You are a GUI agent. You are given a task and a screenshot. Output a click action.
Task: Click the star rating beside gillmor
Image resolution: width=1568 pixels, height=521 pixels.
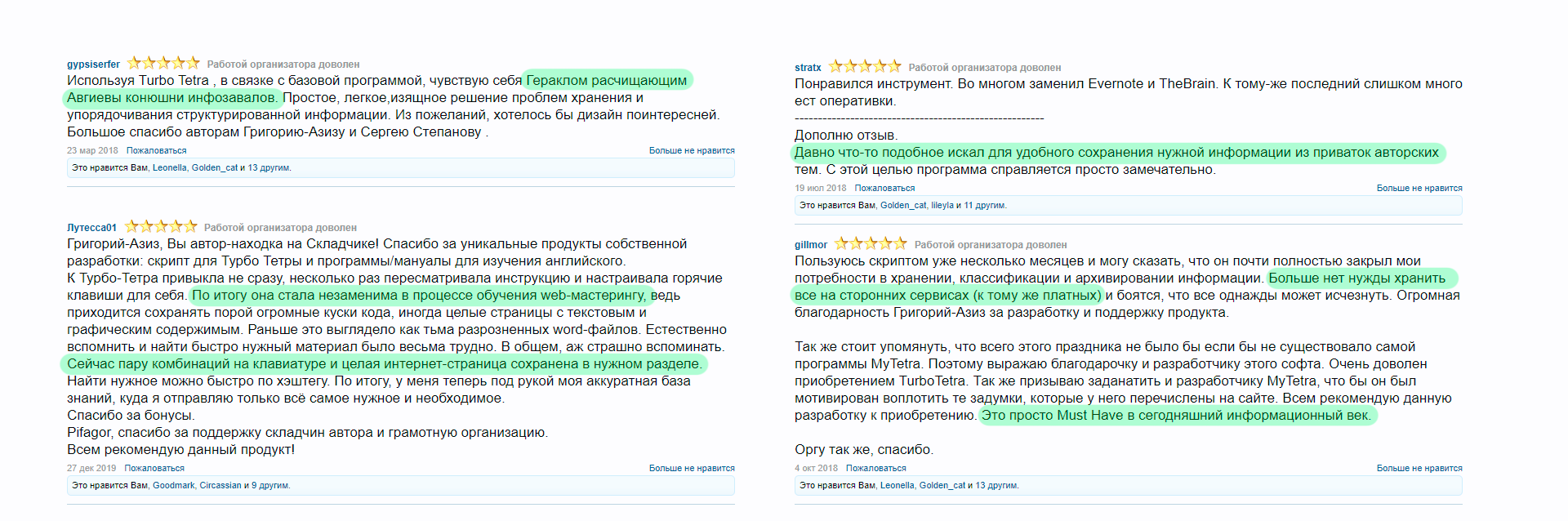click(x=871, y=243)
